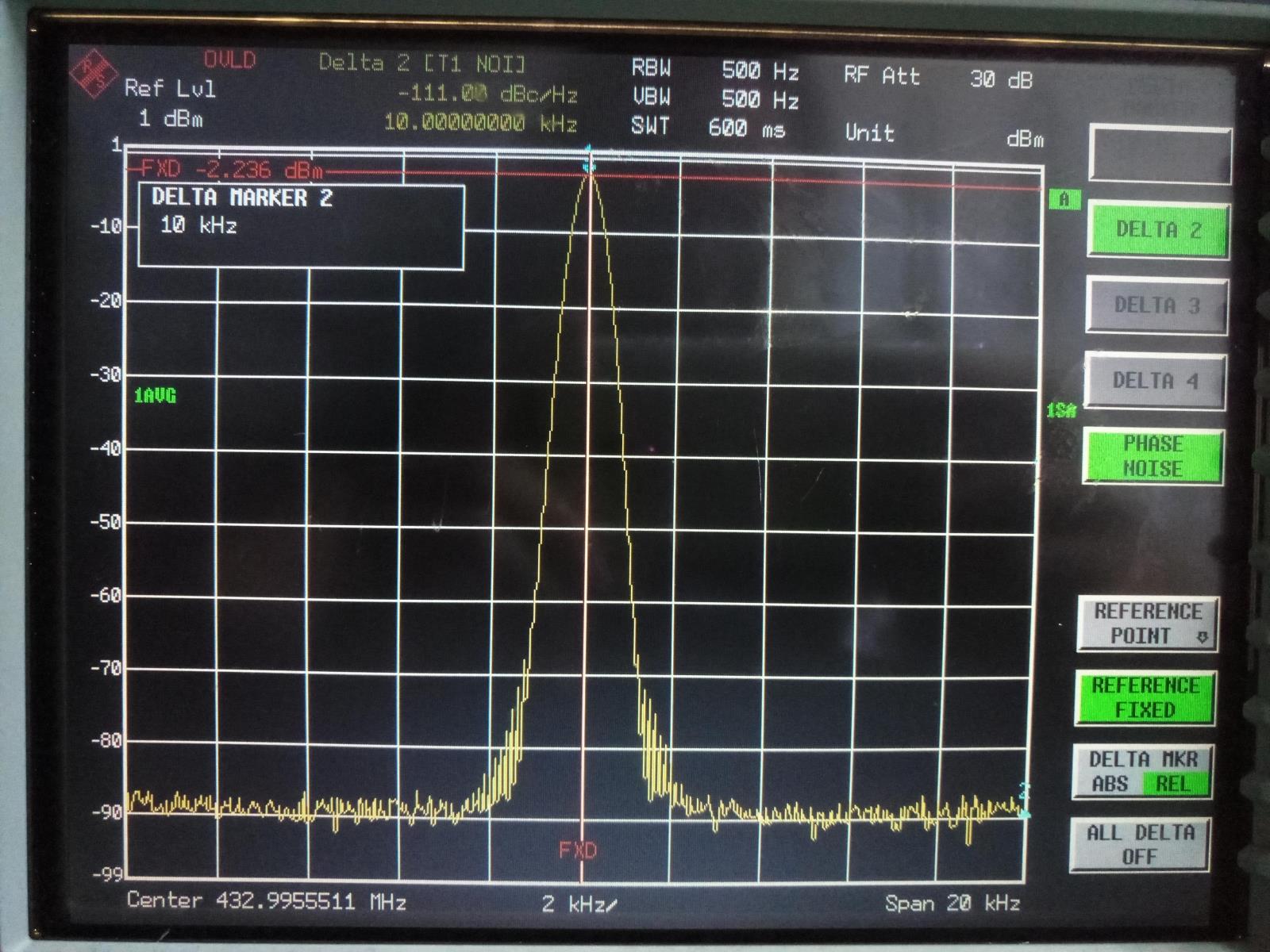Select the DELTA 2 softkey

coord(1158,230)
